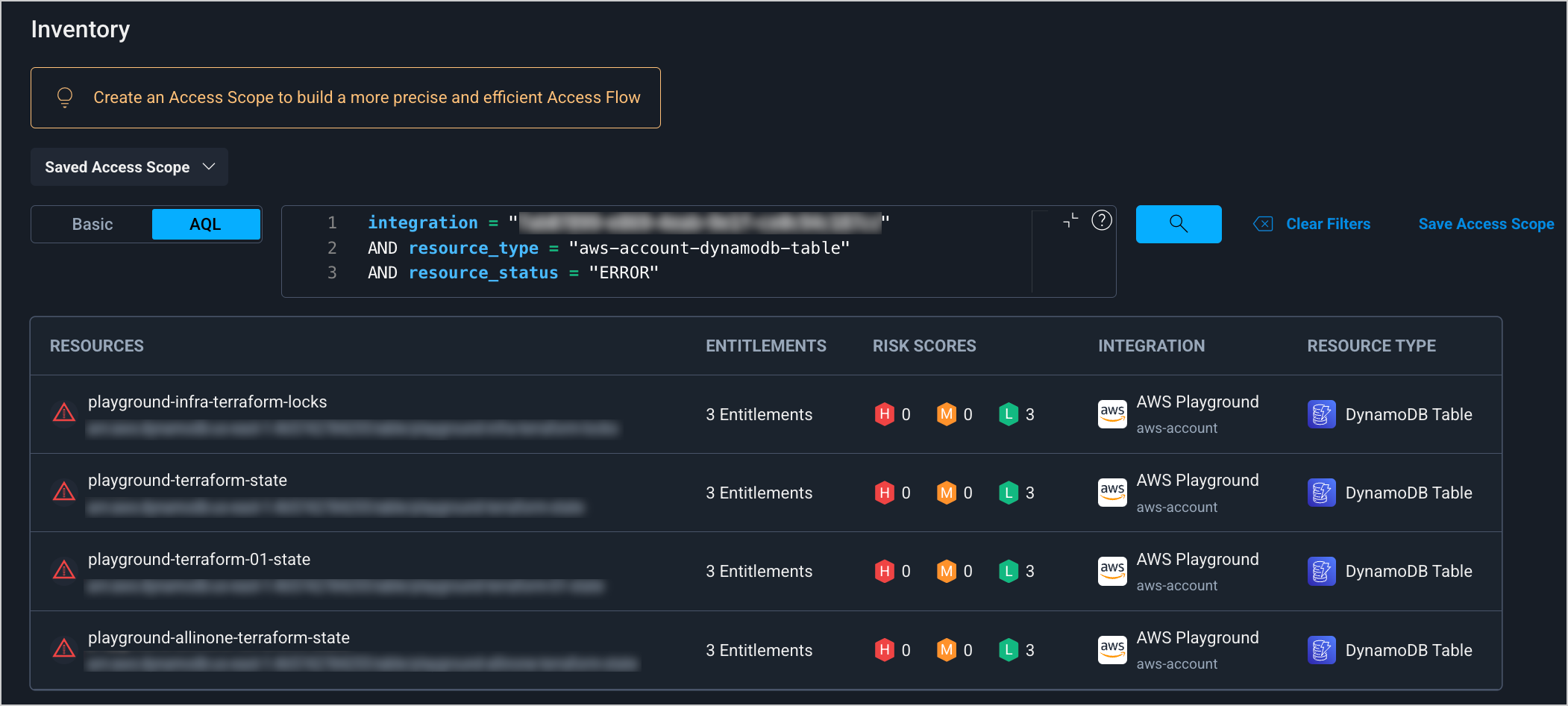Select the AQL query mode
The height and width of the screenshot is (706, 1568).
tap(205, 225)
